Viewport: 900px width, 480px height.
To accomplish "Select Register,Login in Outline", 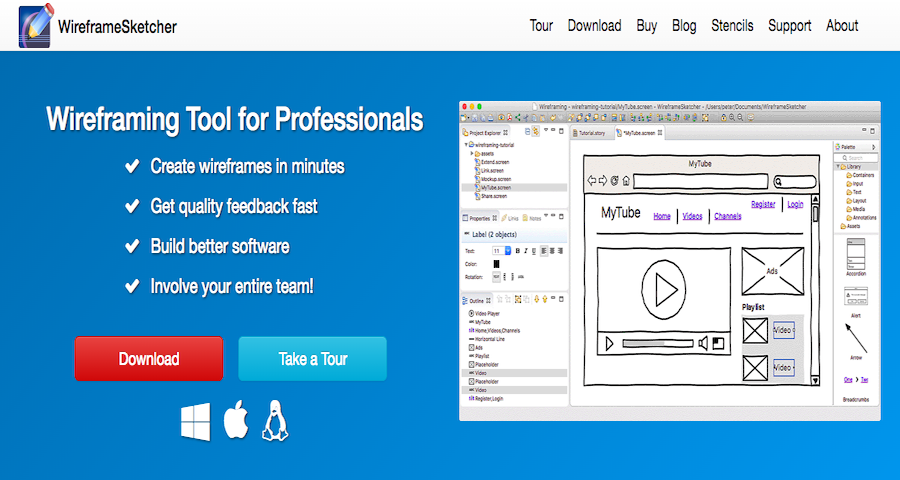I will (486, 398).
